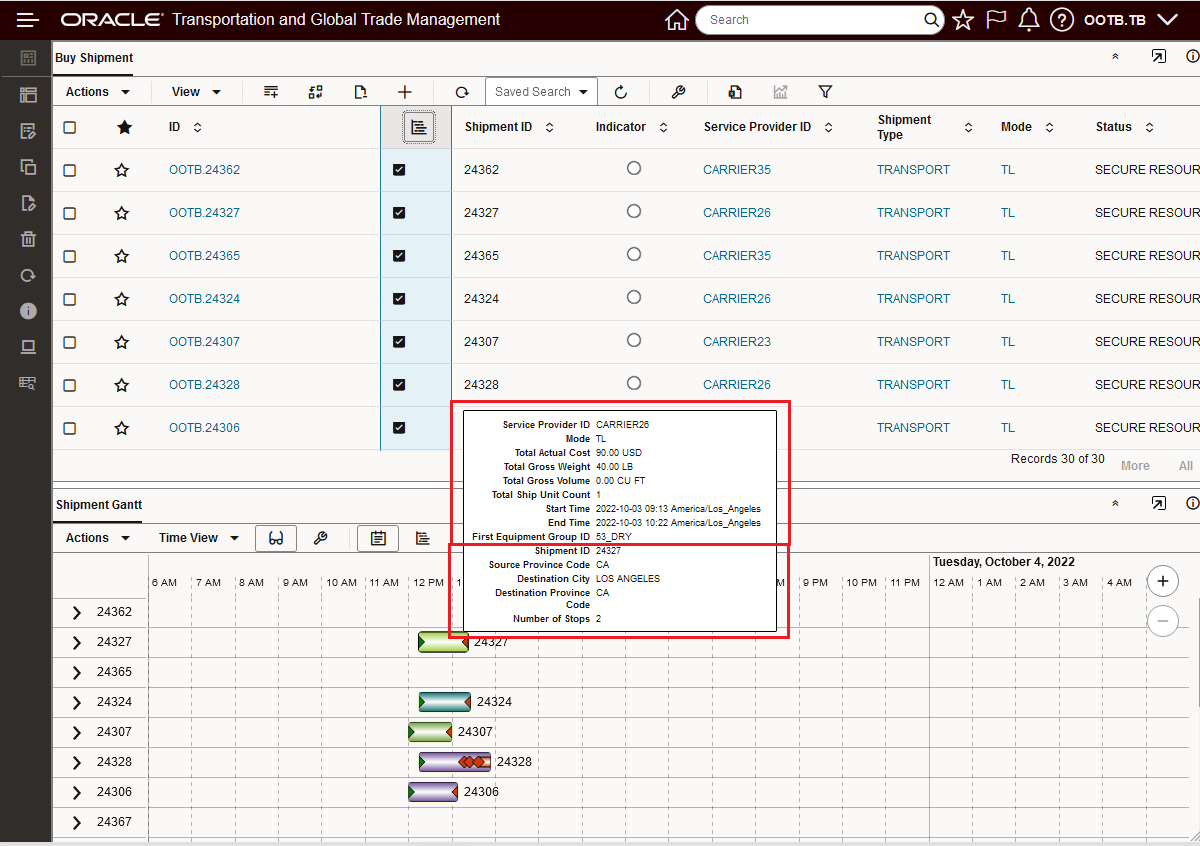1200x846 pixels.
Task: Click the wrench icon in Shipment Gantt toolbar
Action: click(x=321, y=538)
